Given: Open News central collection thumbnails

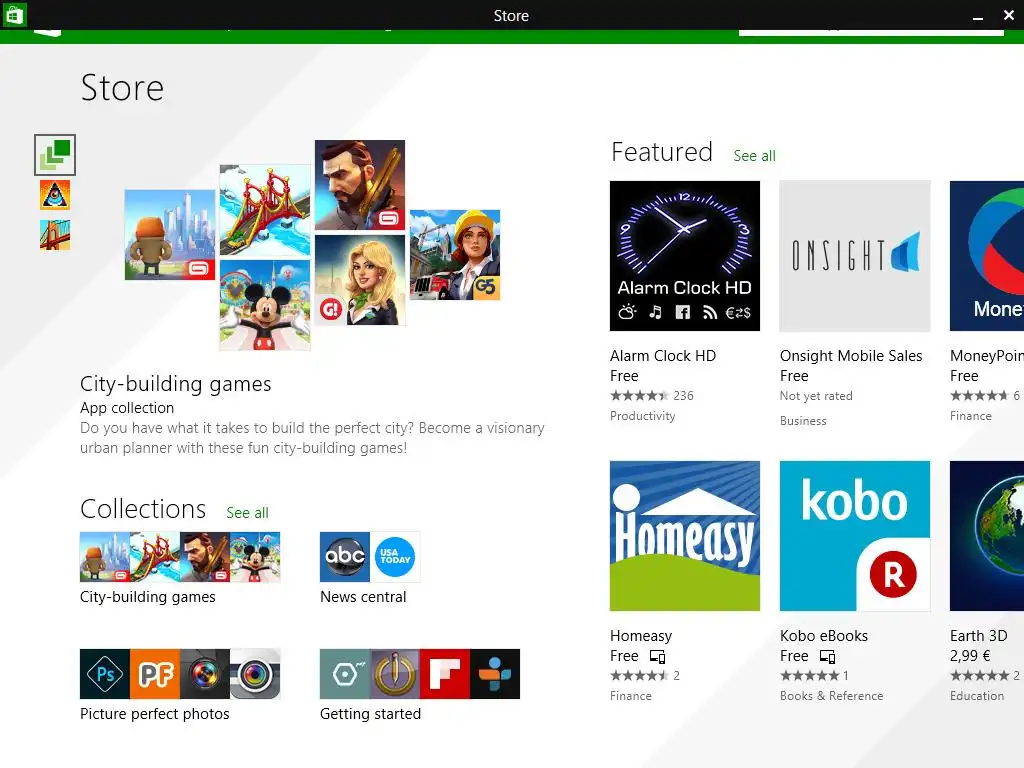Looking at the screenshot, I should pos(370,557).
